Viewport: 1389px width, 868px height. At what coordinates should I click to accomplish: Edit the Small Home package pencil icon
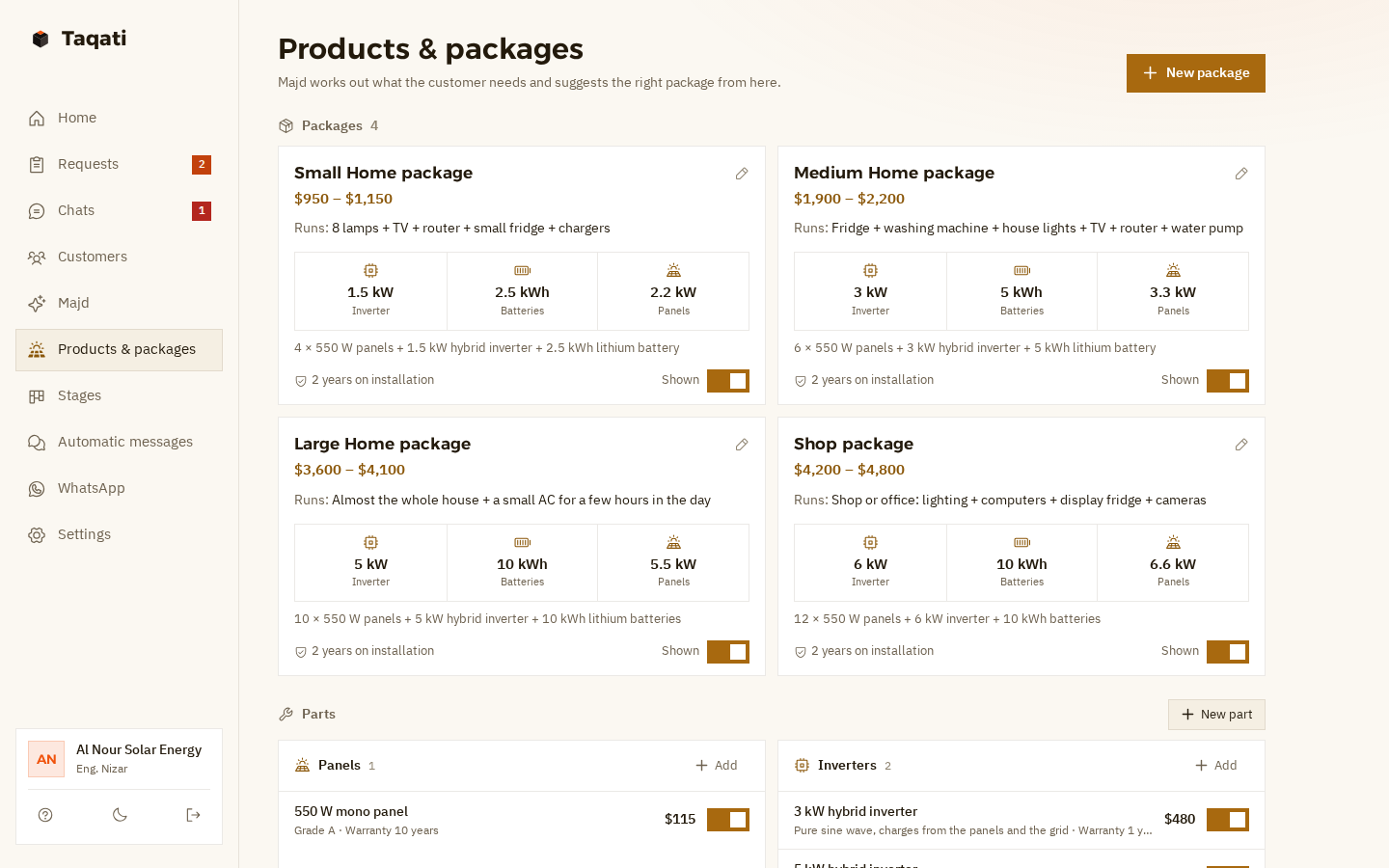(742, 174)
